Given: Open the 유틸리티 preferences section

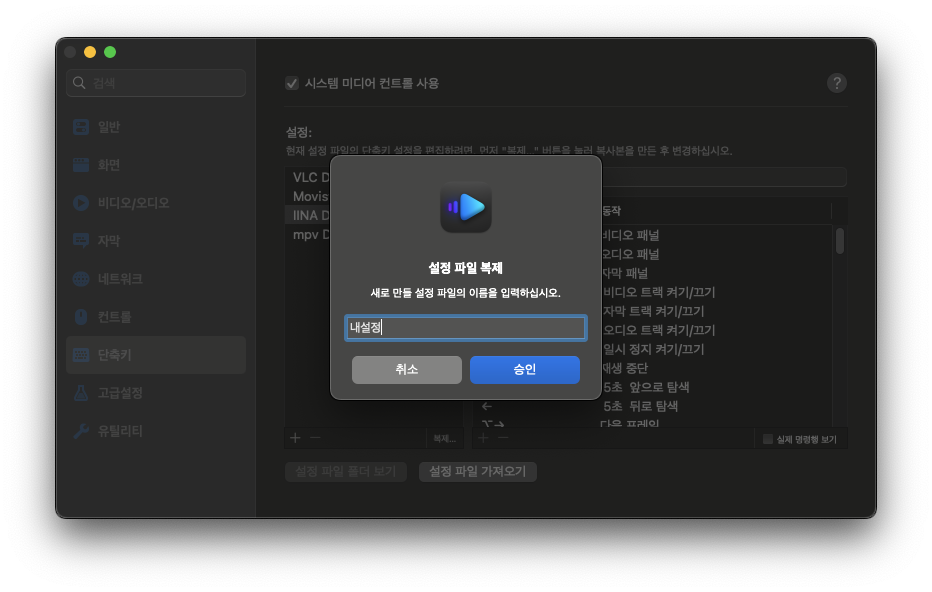Looking at the screenshot, I should [x=156, y=431].
